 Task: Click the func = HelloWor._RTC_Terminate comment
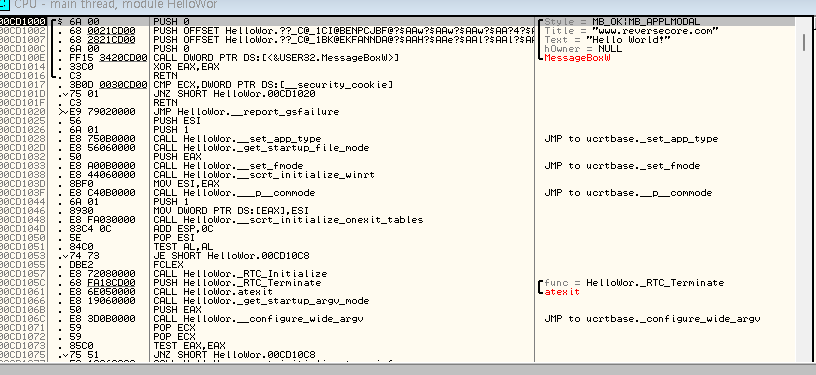634,283
